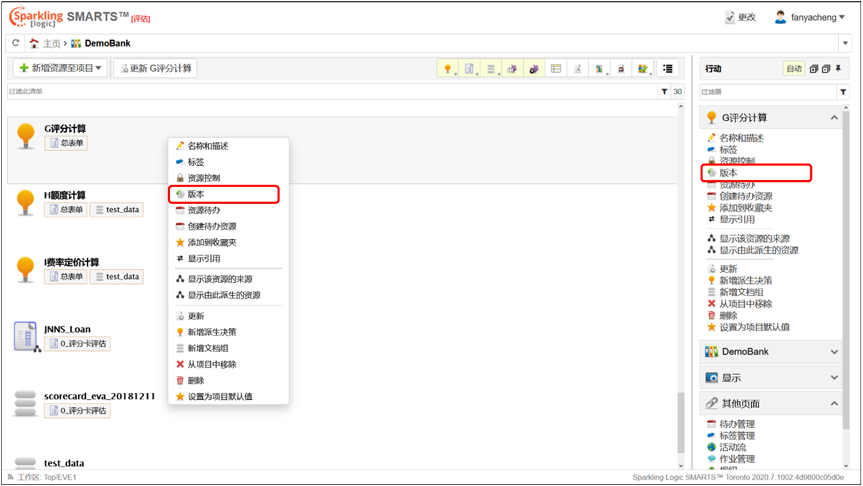Click the list view icon at toolbar end
Screen dimensions: 863x486
[668, 69]
